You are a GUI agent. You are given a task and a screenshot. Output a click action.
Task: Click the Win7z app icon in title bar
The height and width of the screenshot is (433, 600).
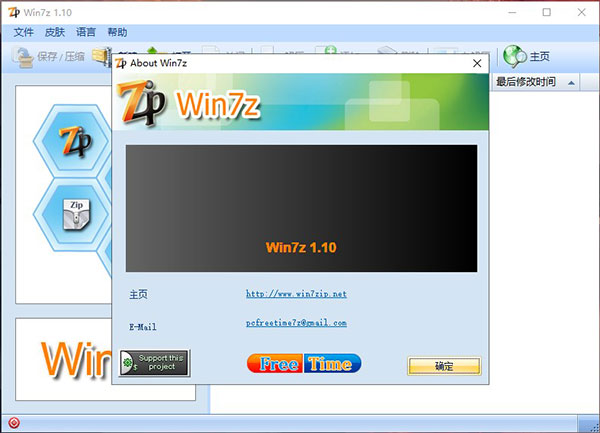coord(14,12)
